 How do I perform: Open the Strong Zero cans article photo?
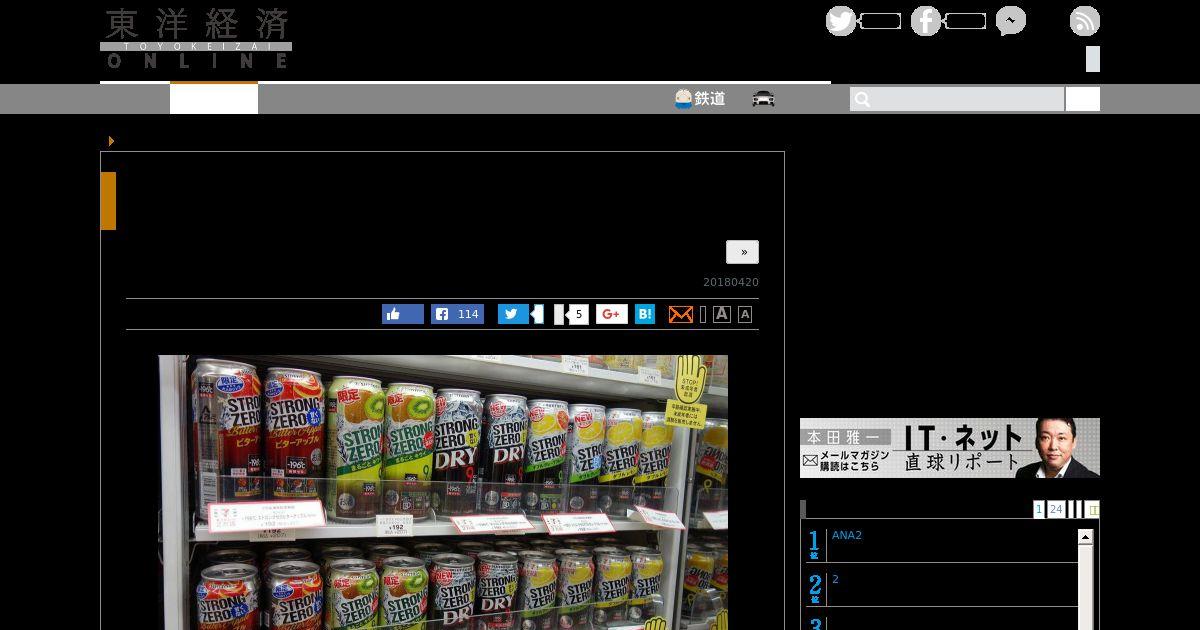pos(443,492)
